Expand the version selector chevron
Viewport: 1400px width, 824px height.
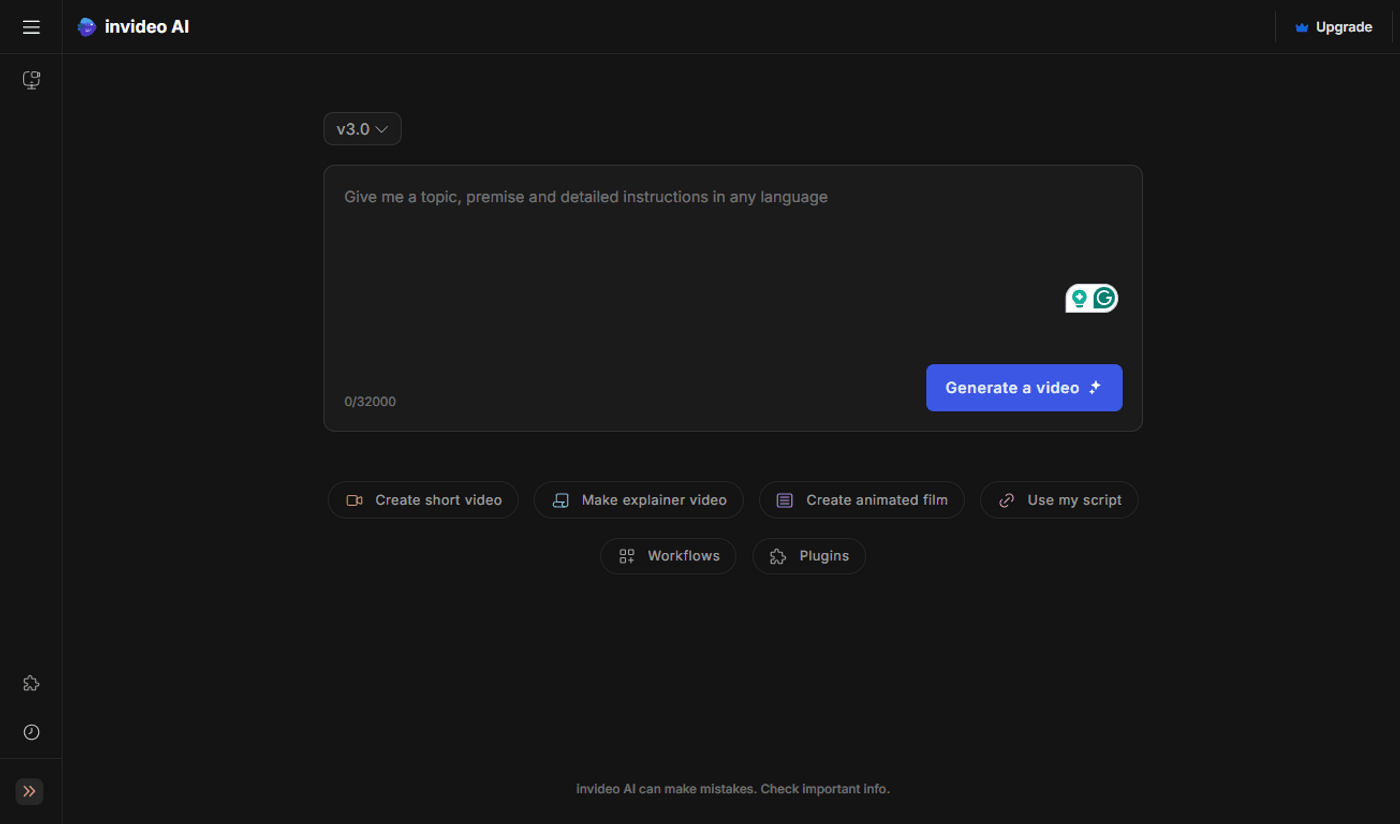pos(384,128)
